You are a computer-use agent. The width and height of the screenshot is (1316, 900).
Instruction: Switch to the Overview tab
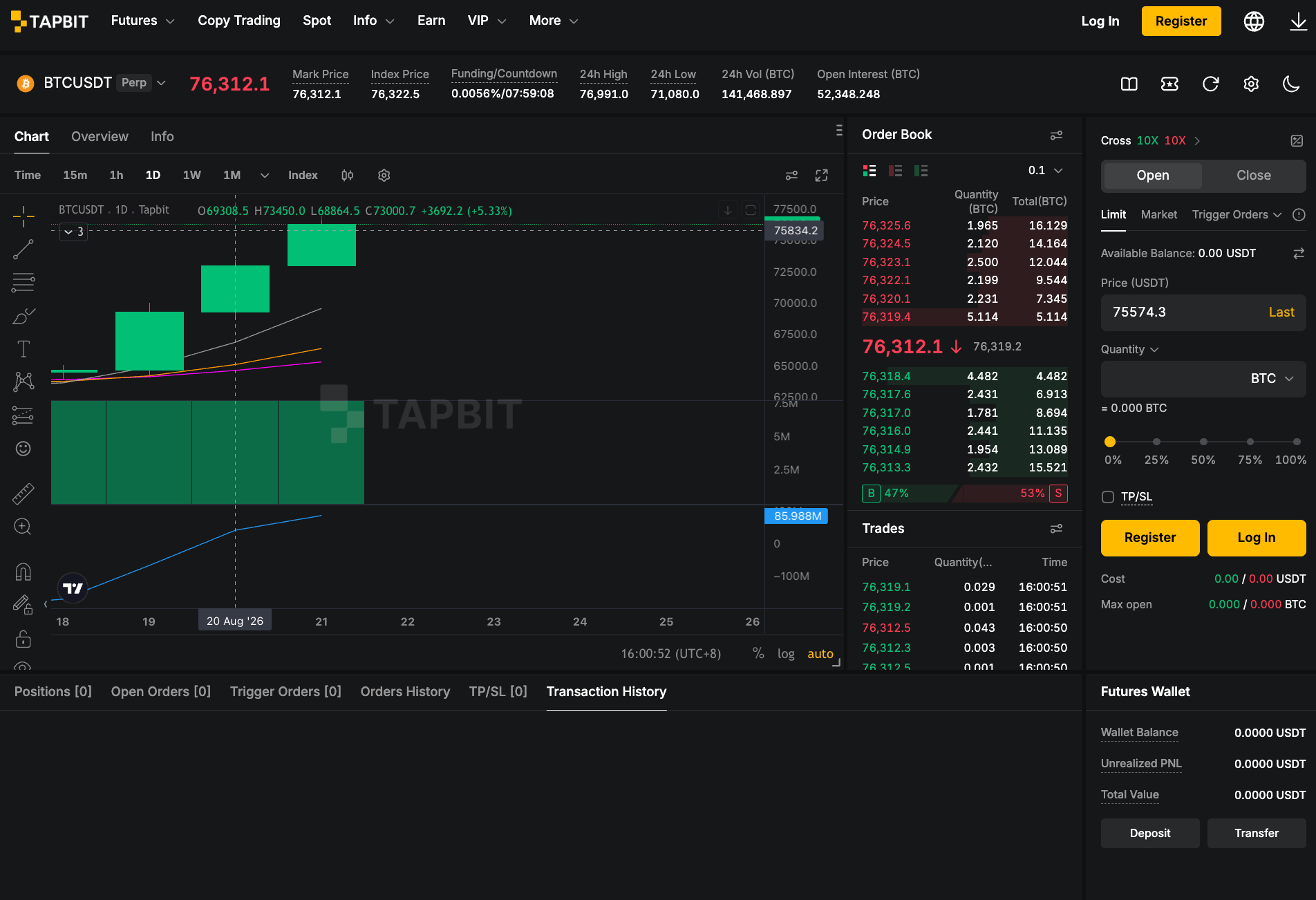pyautogui.click(x=100, y=137)
